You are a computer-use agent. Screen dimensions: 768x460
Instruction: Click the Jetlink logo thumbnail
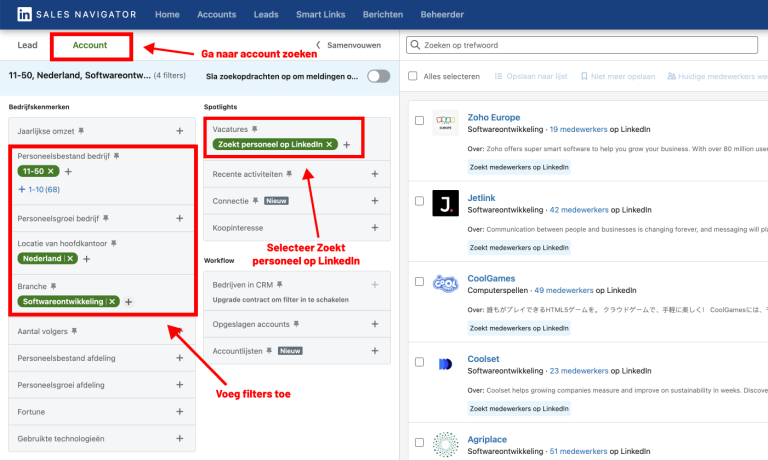[x=446, y=203]
